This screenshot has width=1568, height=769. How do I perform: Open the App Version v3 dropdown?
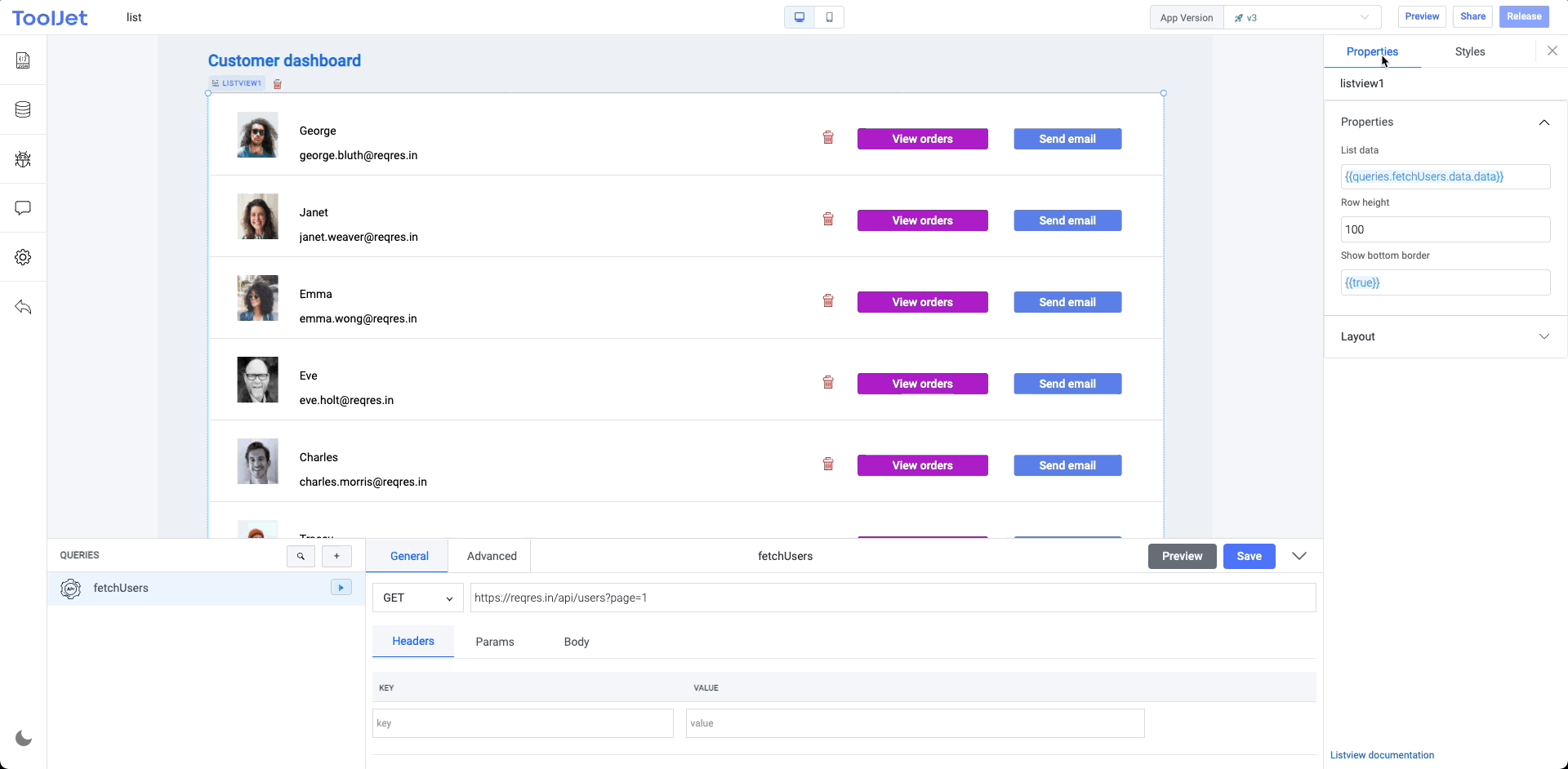pos(1302,17)
